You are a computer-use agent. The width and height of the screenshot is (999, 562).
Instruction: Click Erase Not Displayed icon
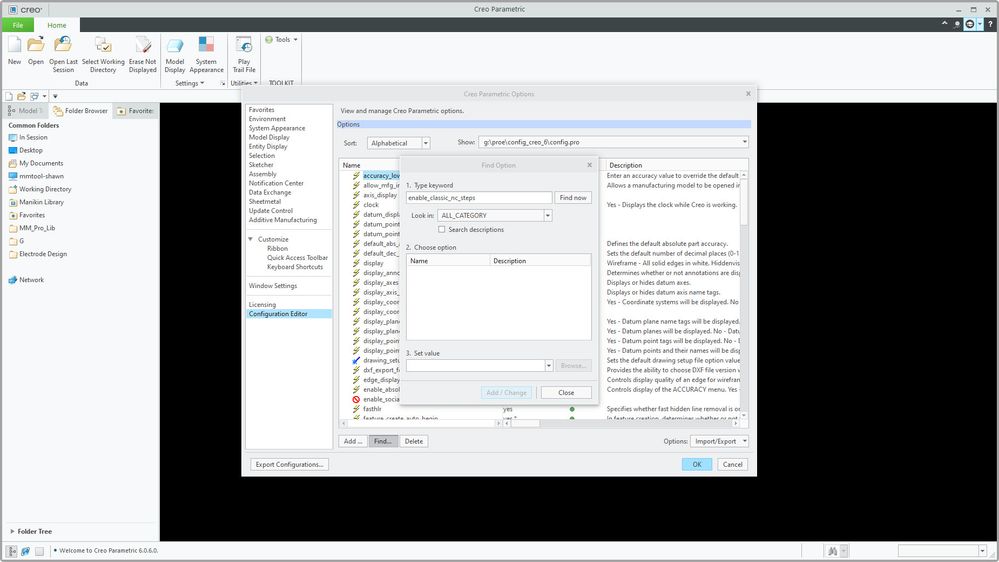click(143, 46)
